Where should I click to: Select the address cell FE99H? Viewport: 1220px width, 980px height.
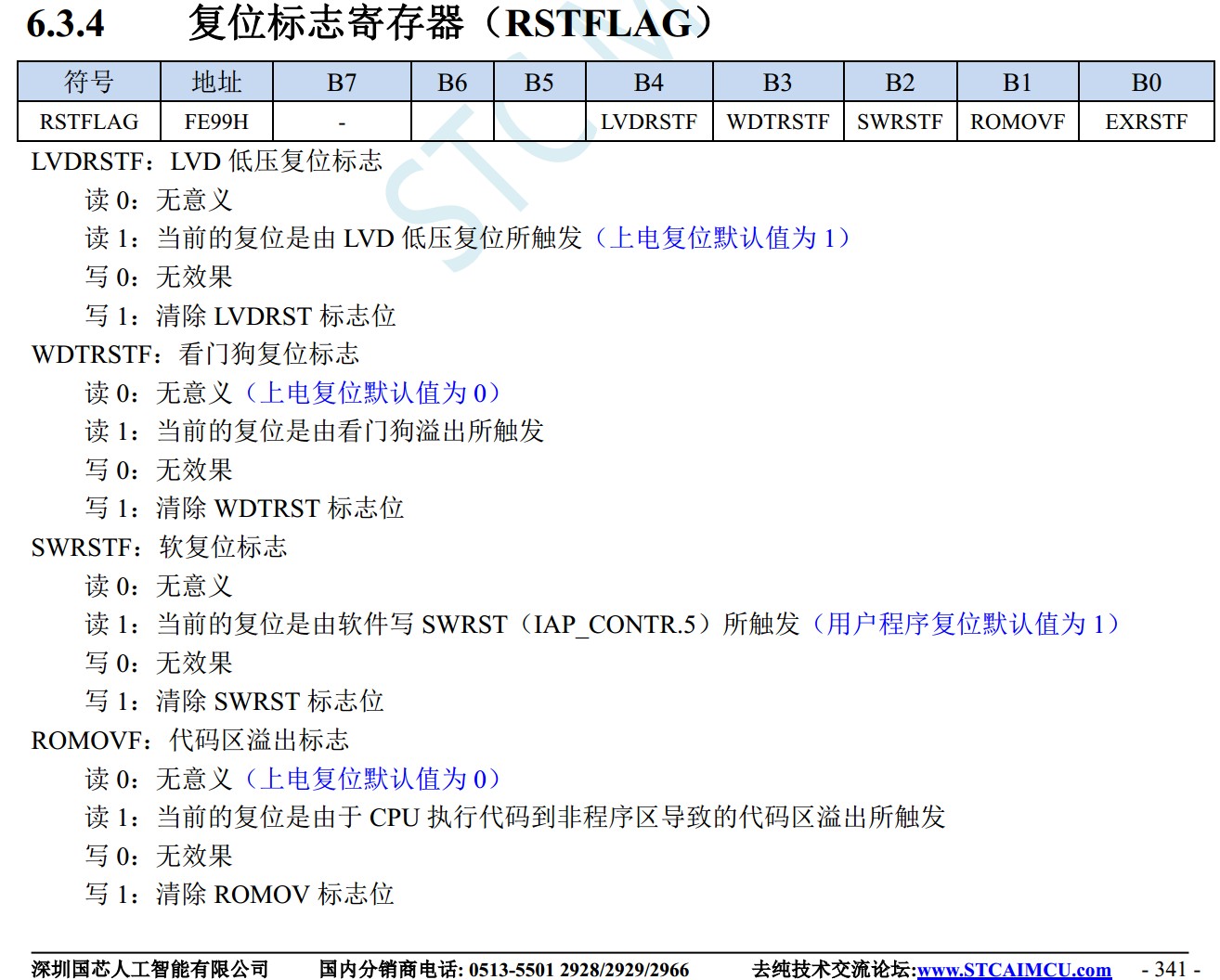pyautogui.click(x=216, y=122)
